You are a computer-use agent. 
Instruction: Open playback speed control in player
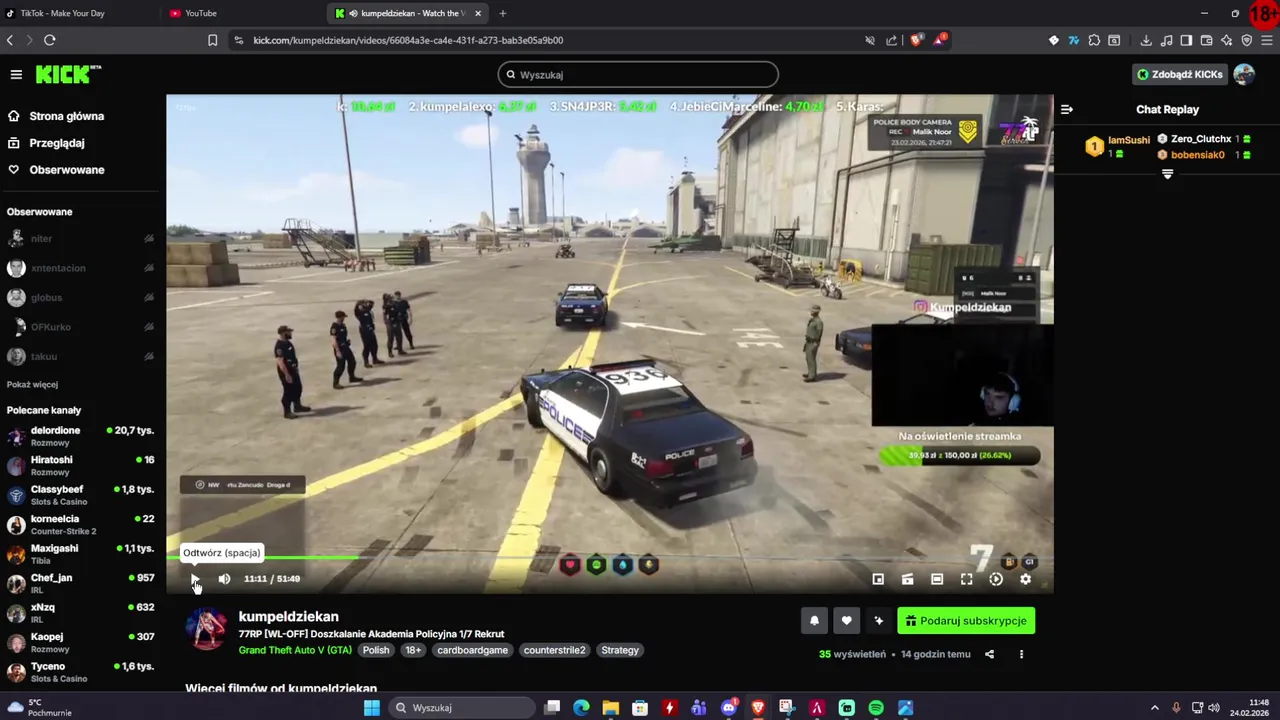996,579
